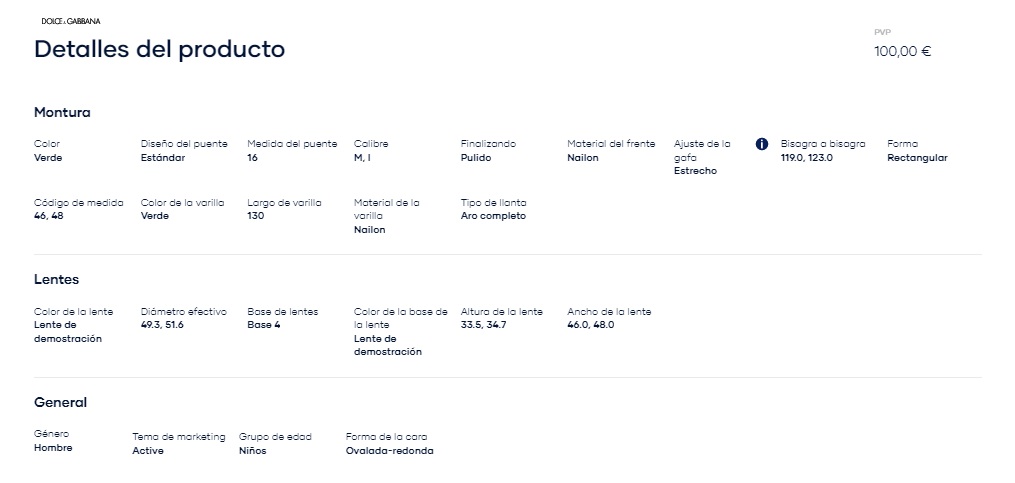
Task: Click the Dolce & Gabbana logo
Action: coord(71,21)
